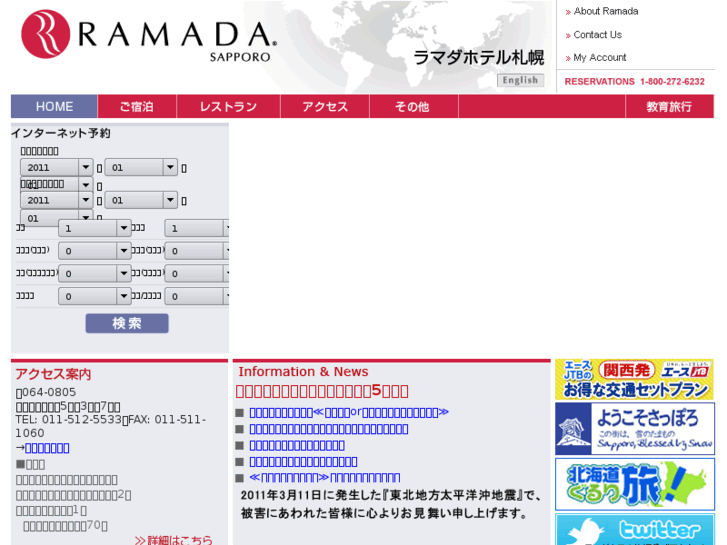The height and width of the screenshot is (545, 727).
Task: Open the fifth news link starting with ≪
Action: click(325, 478)
